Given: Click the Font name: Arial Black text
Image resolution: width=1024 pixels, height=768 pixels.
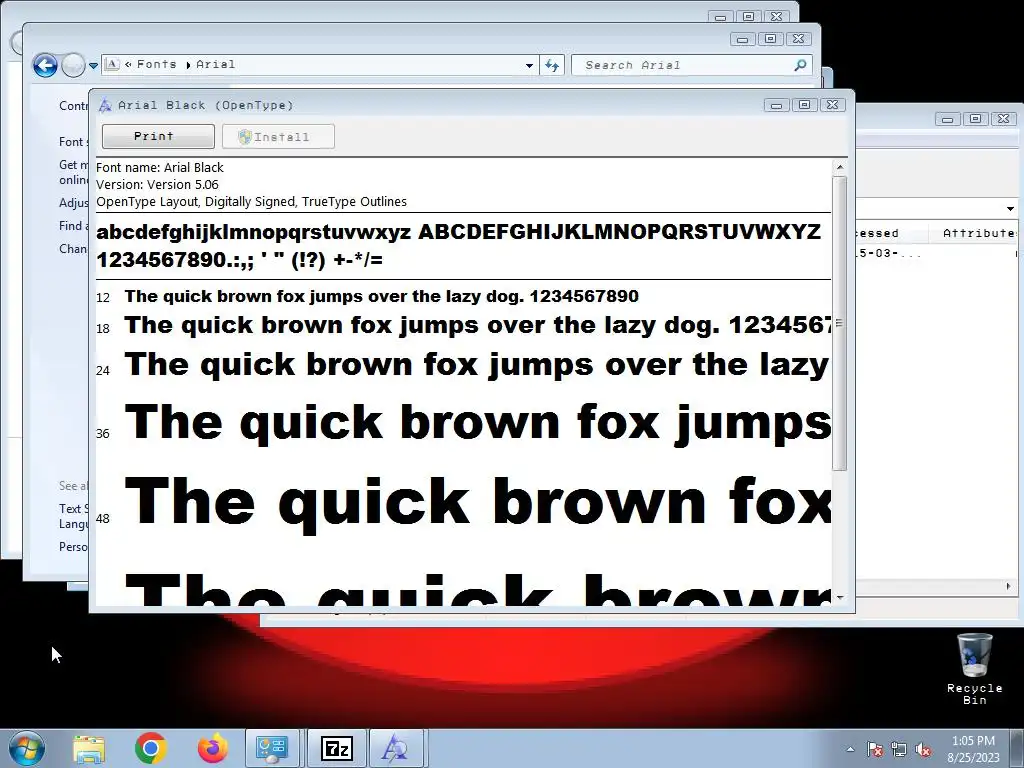Looking at the screenshot, I should tap(160, 168).
